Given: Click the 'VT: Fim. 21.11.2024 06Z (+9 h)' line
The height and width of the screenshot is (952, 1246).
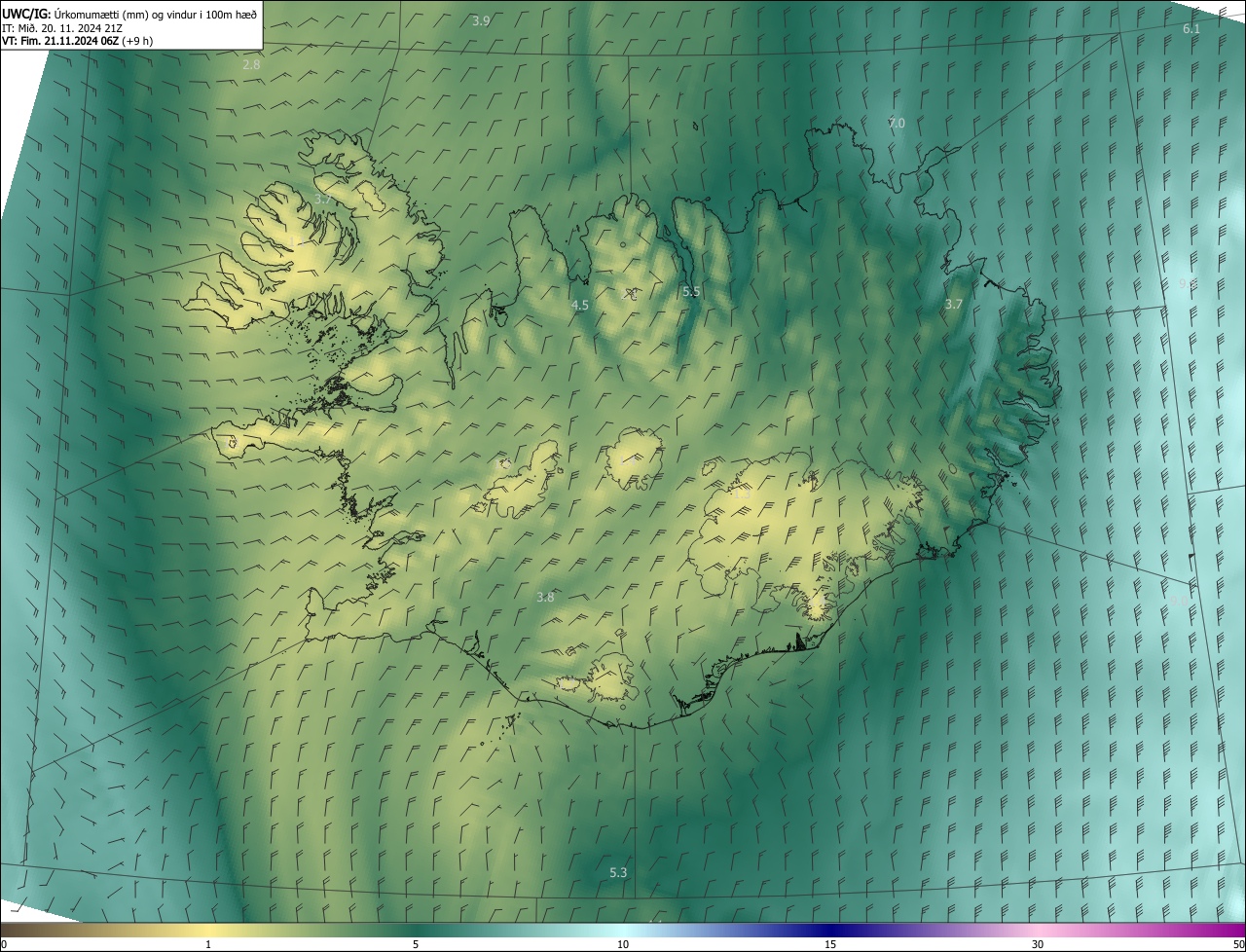Looking at the screenshot, I should point(77,41).
